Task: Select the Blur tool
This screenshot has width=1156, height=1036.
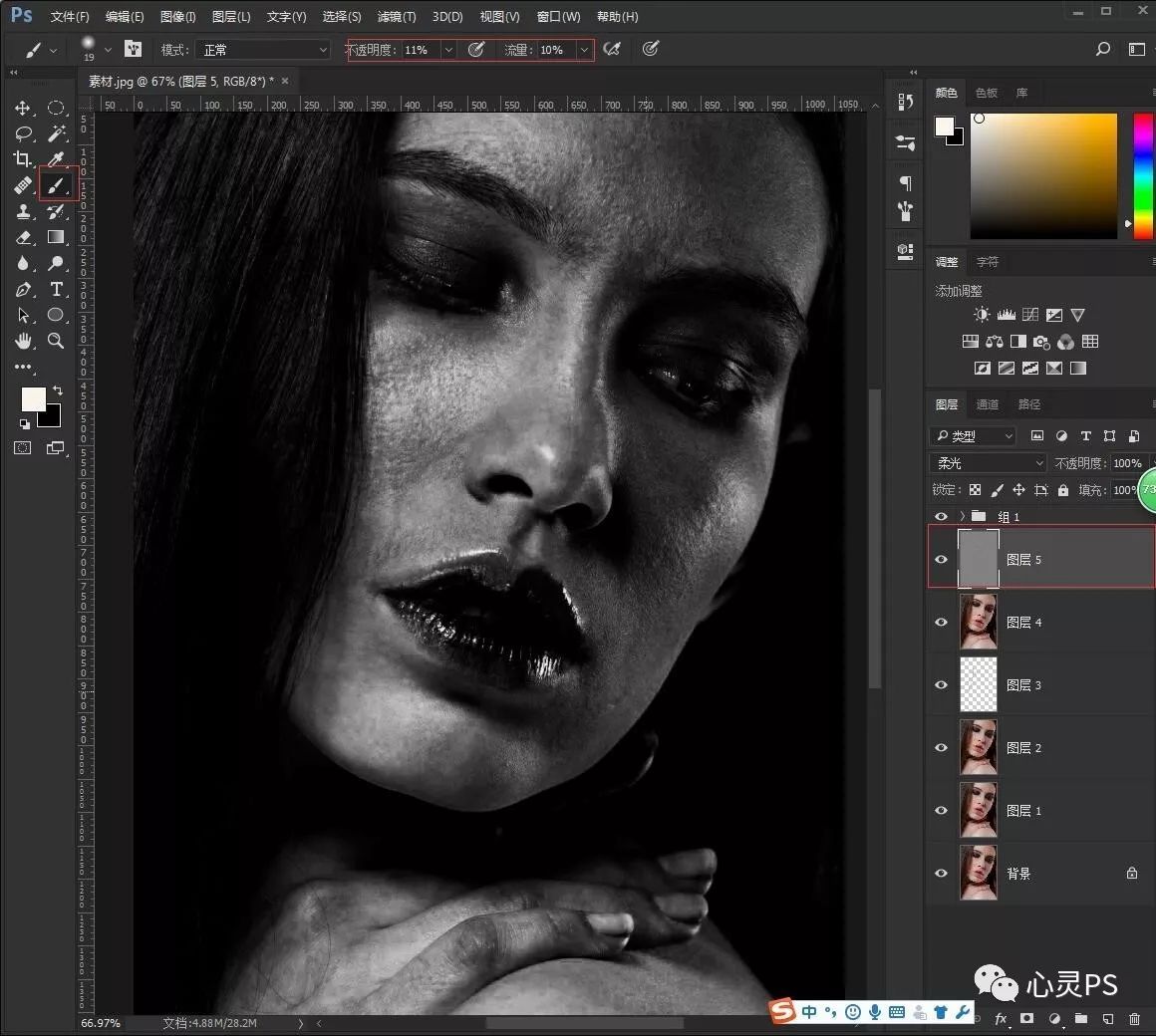Action: (22, 263)
